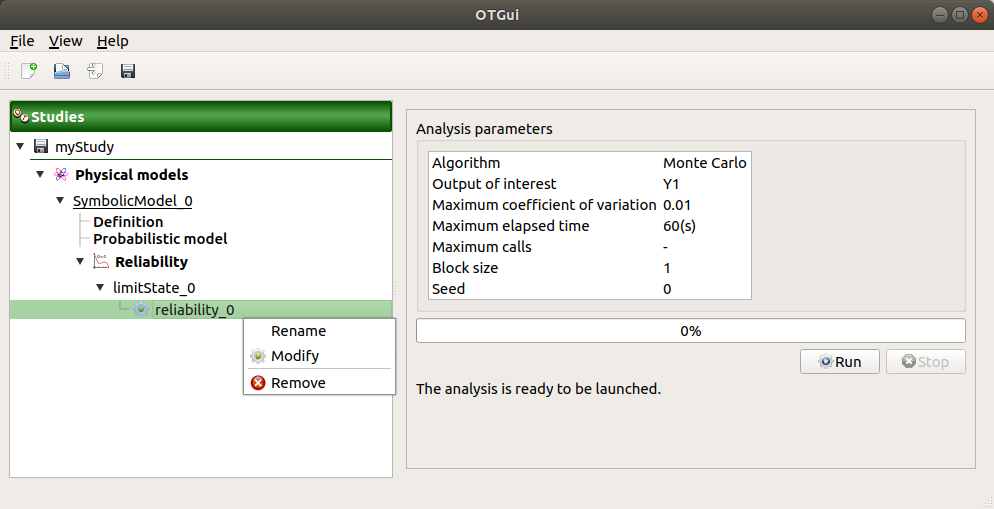Viewport: 994px width, 509px height.
Task: Click the 0% analysis progress bar
Action: pos(690,331)
